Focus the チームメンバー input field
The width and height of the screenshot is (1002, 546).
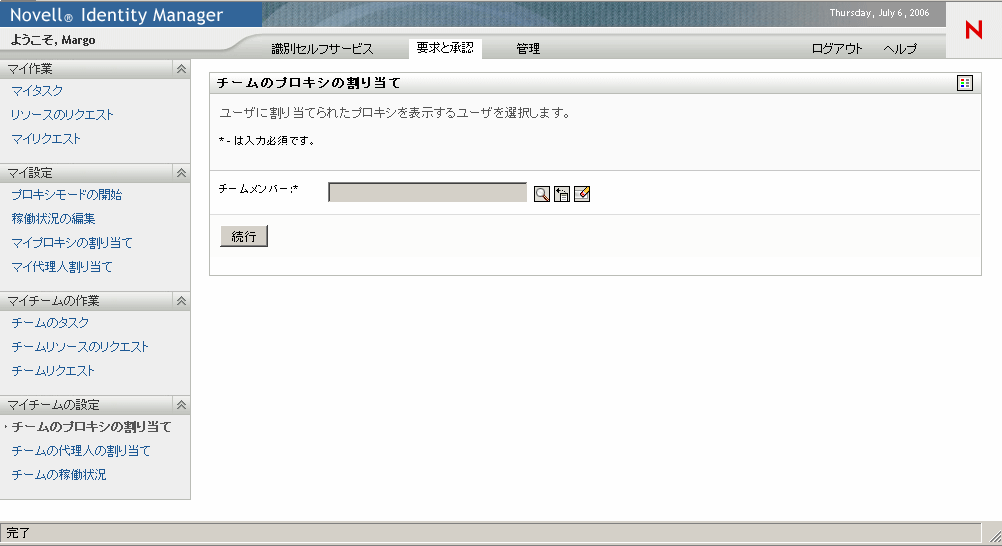[x=428, y=192]
